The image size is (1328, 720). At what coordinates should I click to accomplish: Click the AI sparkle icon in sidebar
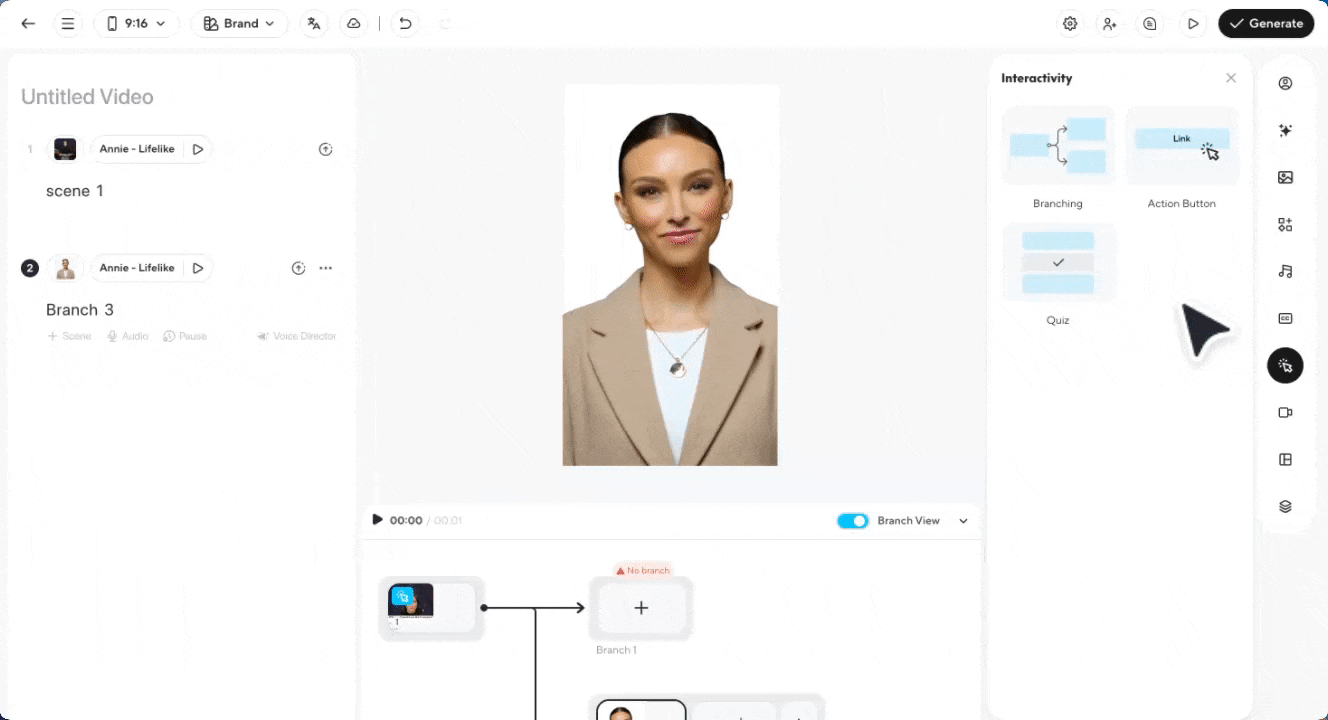coord(1285,130)
